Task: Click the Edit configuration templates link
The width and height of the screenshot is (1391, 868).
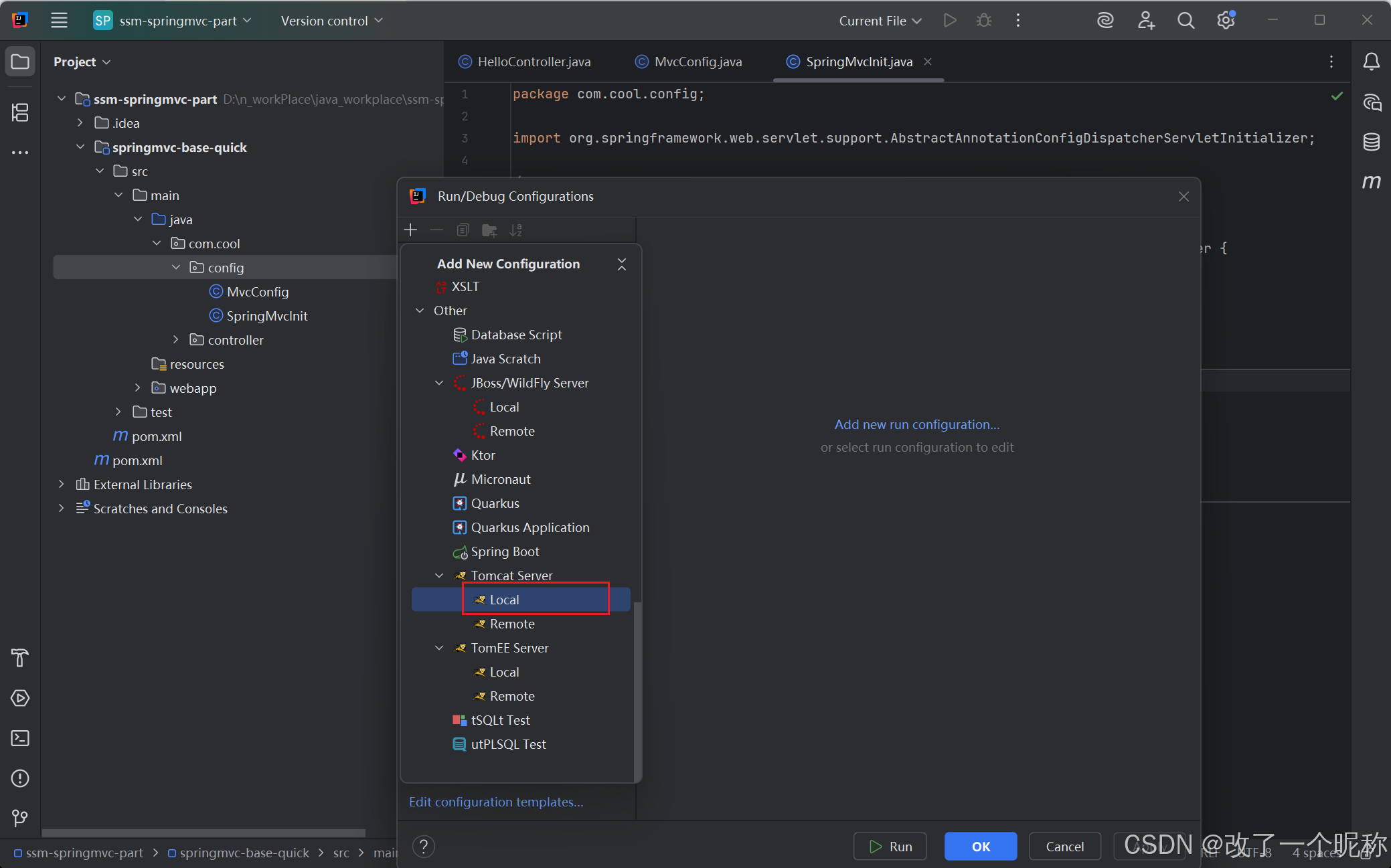Action: pyautogui.click(x=496, y=802)
